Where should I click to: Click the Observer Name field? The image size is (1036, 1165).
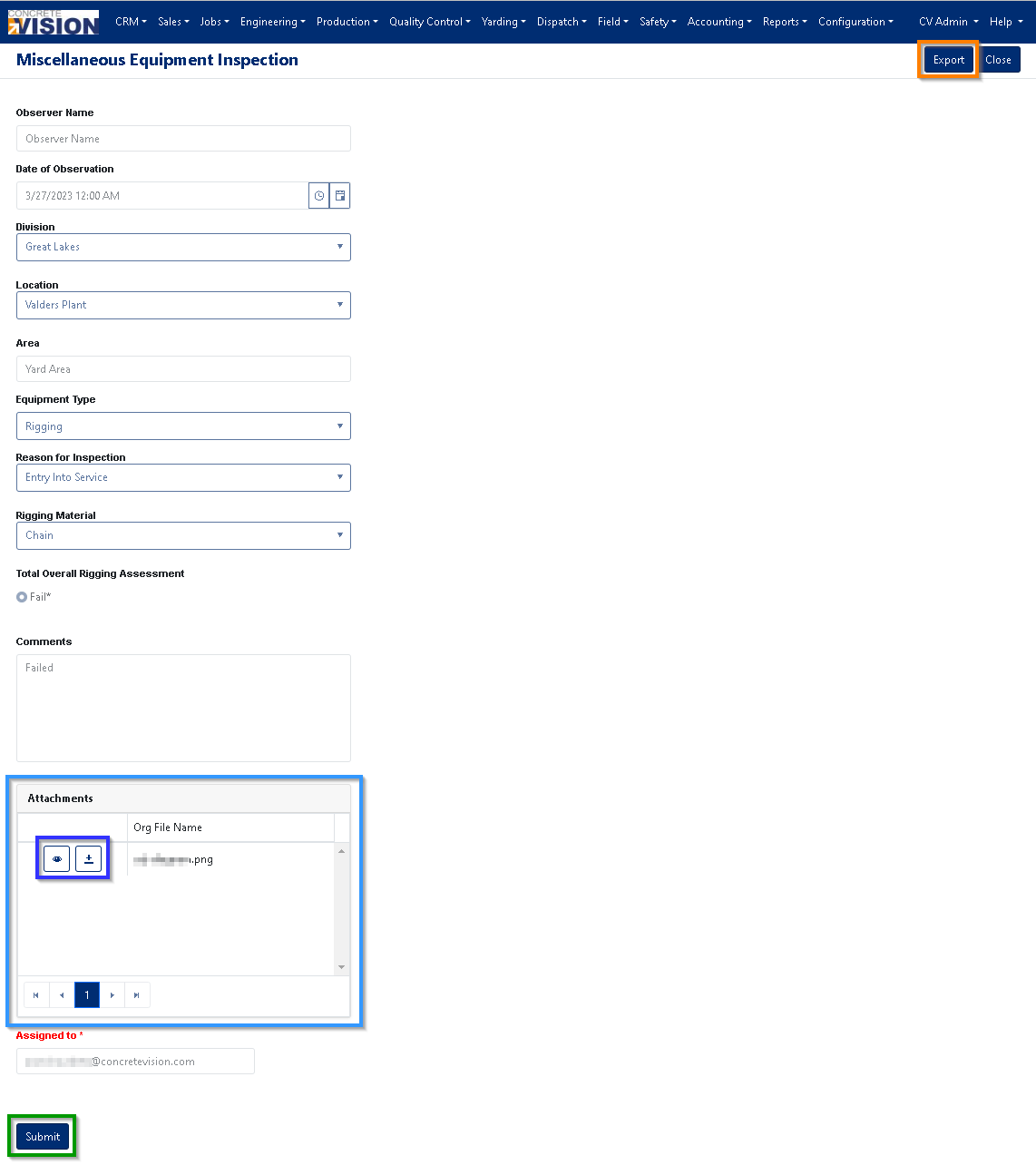click(x=183, y=139)
